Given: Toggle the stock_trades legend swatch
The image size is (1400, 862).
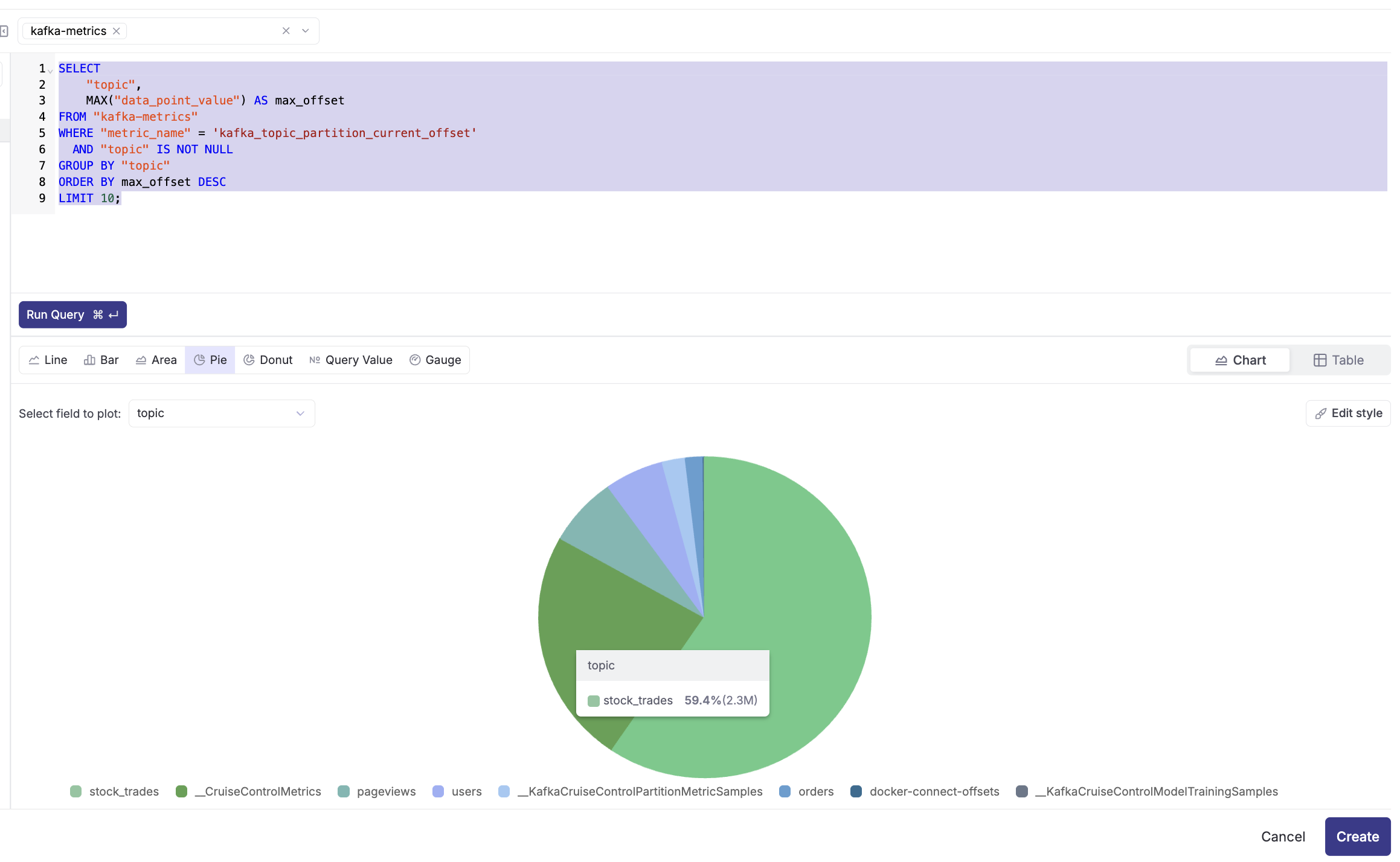Looking at the screenshot, I should tap(76, 791).
